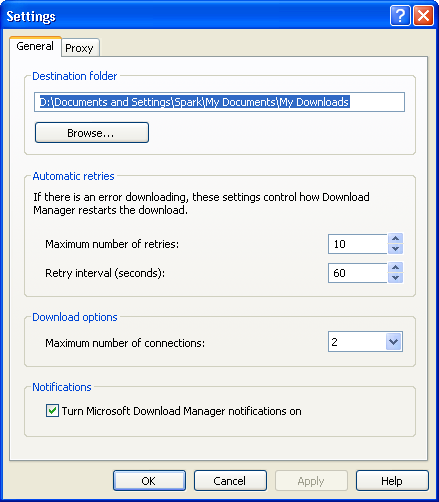Screen dimensions: 439x502
Task: Click the question mark help icon in title bar
Action: coord(400,15)
